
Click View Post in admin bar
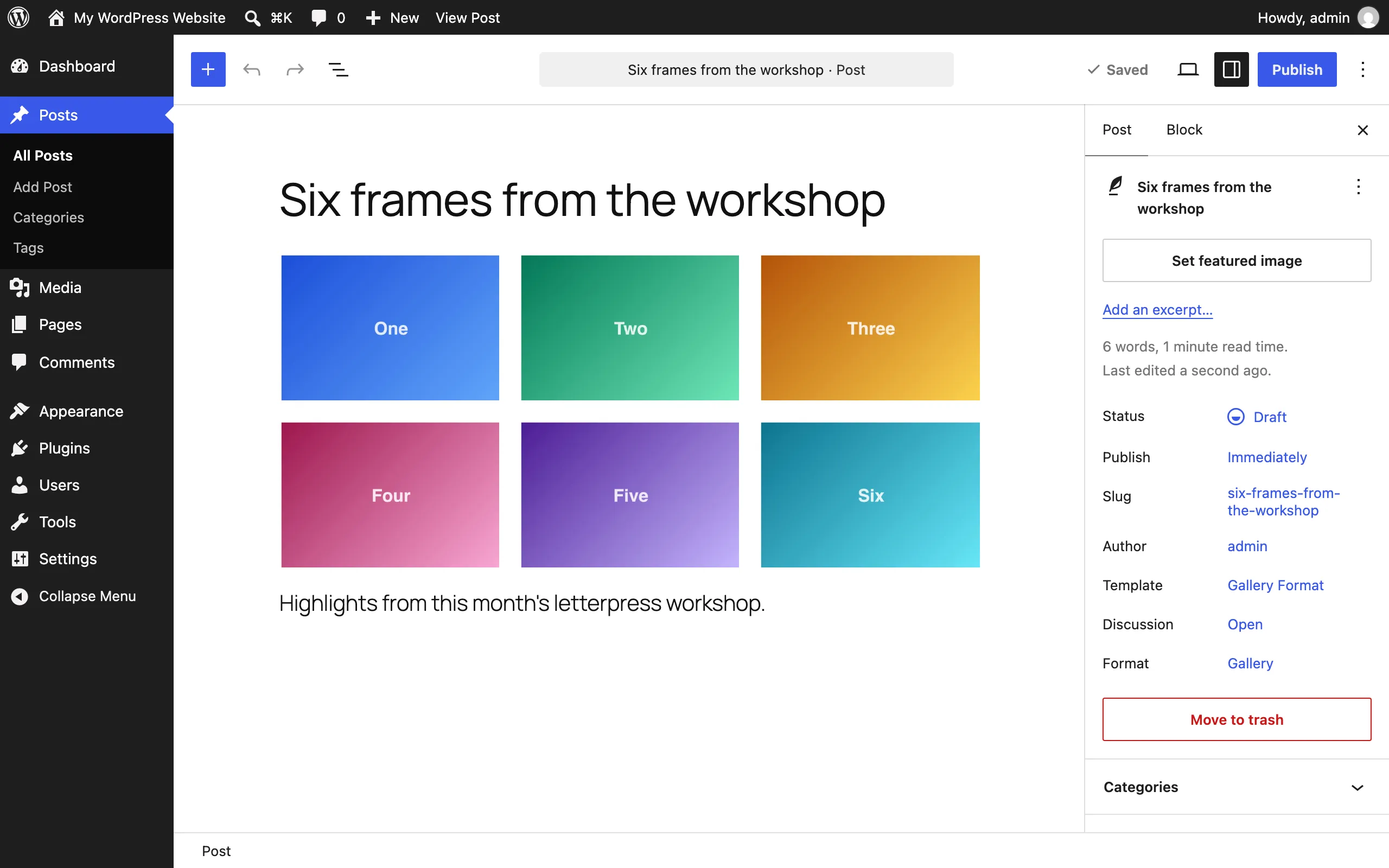(467, 17)
